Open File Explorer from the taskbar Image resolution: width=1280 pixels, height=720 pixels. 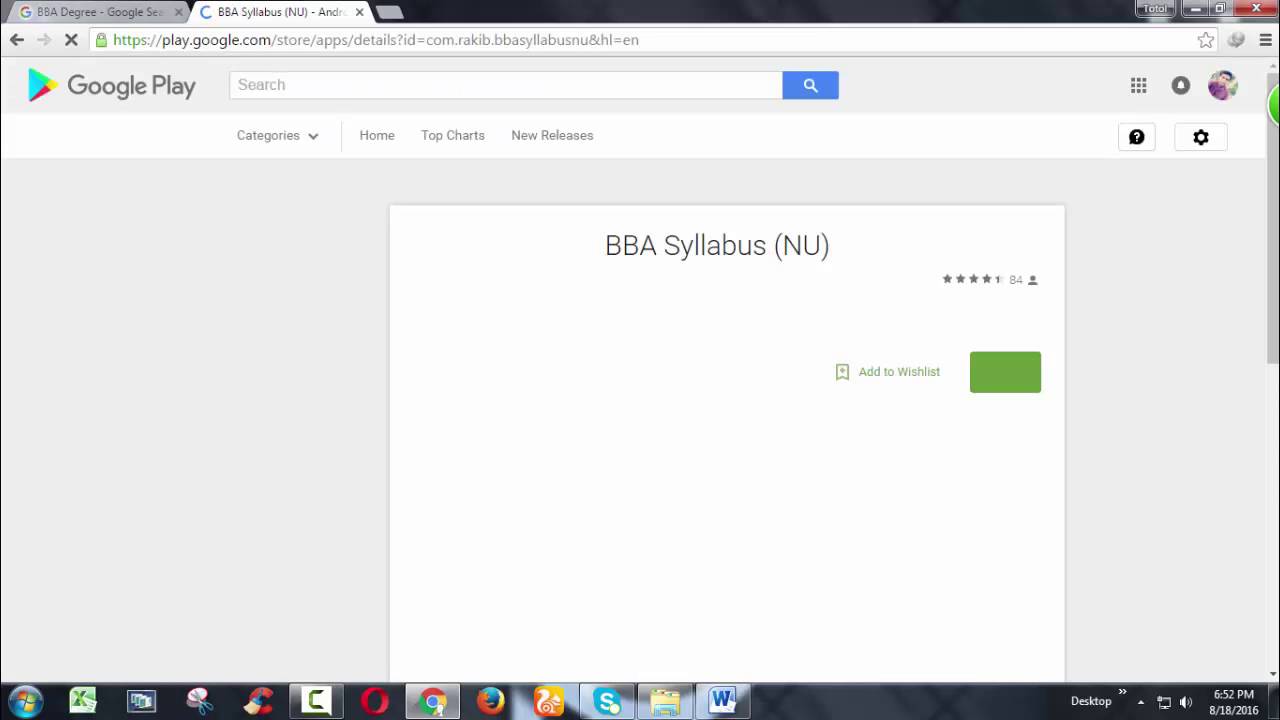click(x=665, y=701)
